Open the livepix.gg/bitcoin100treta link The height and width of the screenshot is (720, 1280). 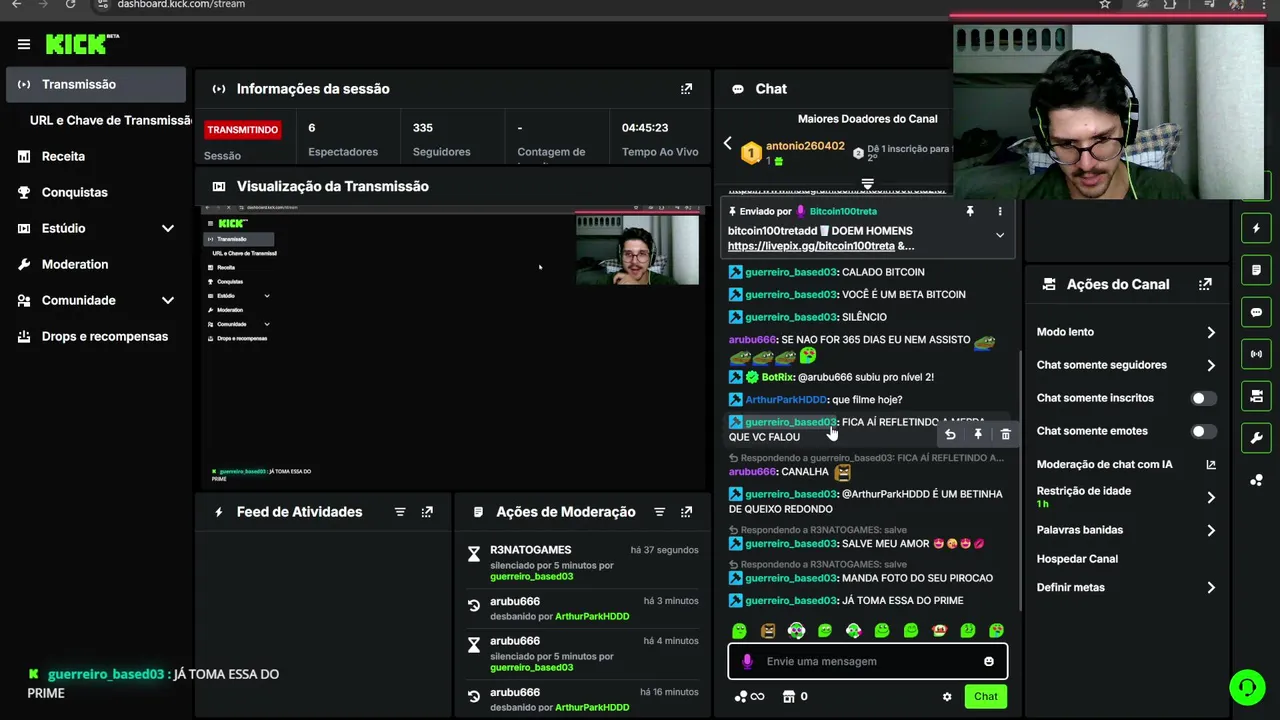pos(811,246)
